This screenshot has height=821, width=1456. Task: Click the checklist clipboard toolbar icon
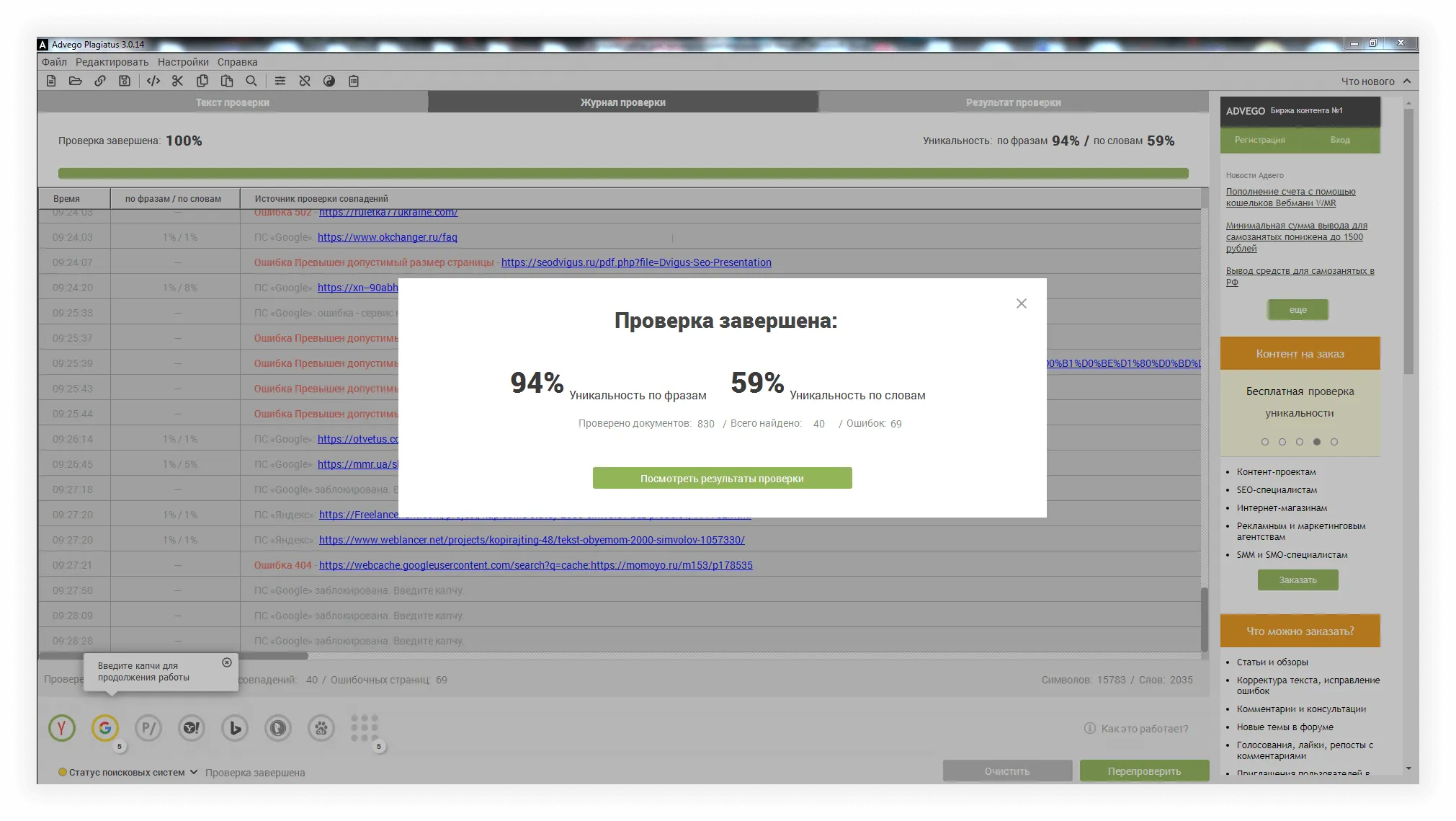(x=354, y=81)
